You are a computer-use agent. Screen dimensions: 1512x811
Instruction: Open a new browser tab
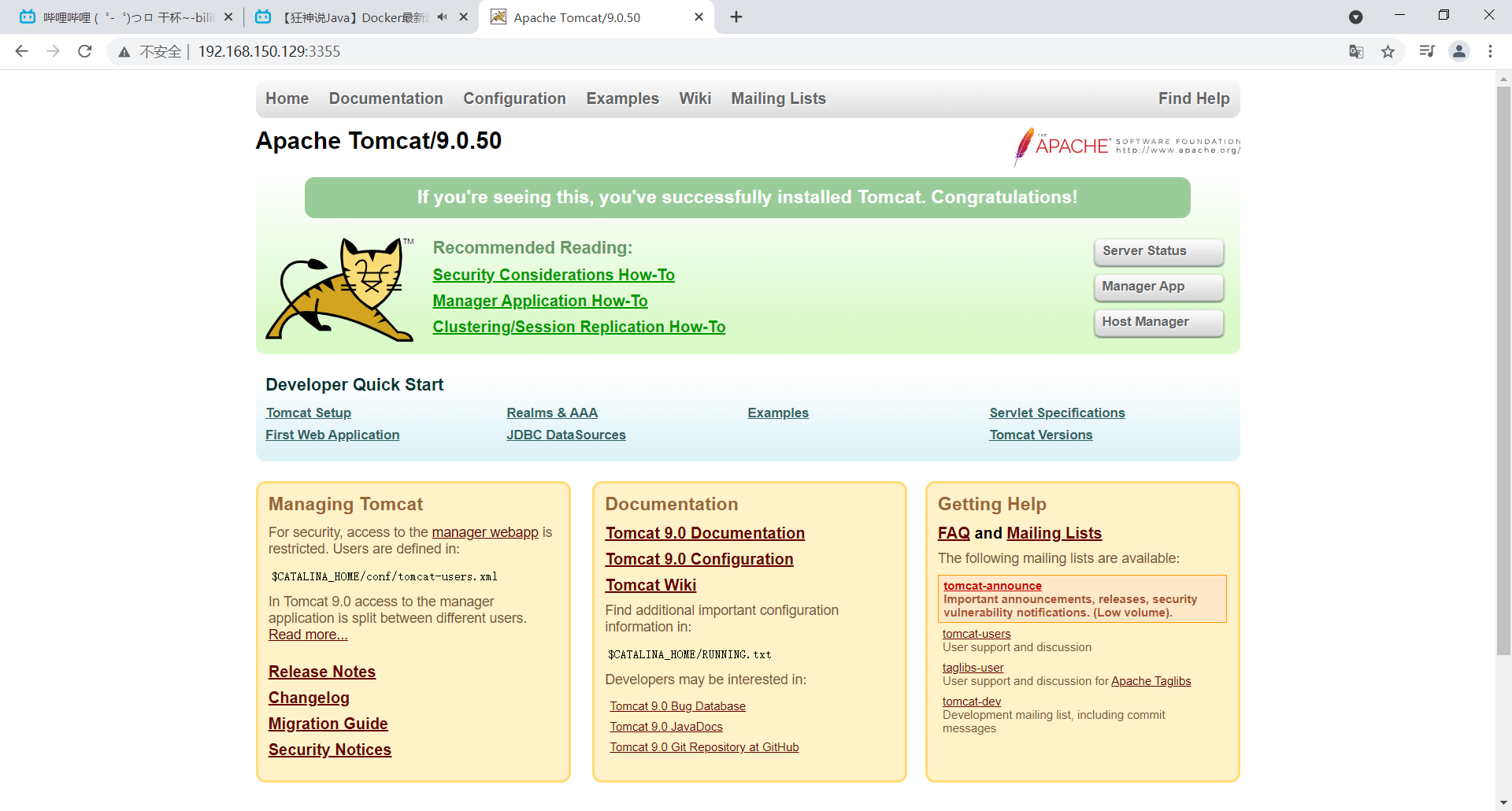click(x=736, y=17)
